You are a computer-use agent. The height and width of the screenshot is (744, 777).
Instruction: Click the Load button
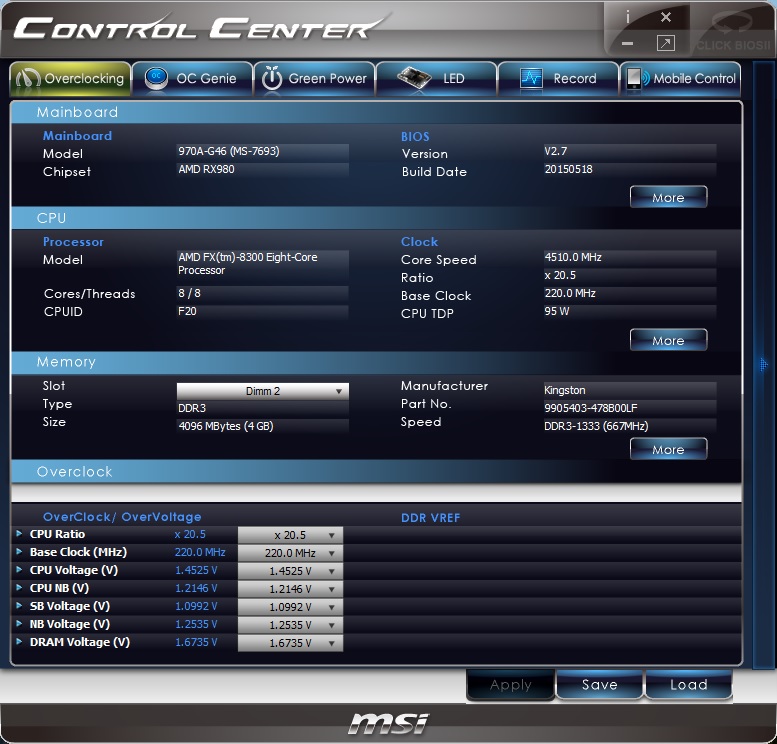(689, 685)
